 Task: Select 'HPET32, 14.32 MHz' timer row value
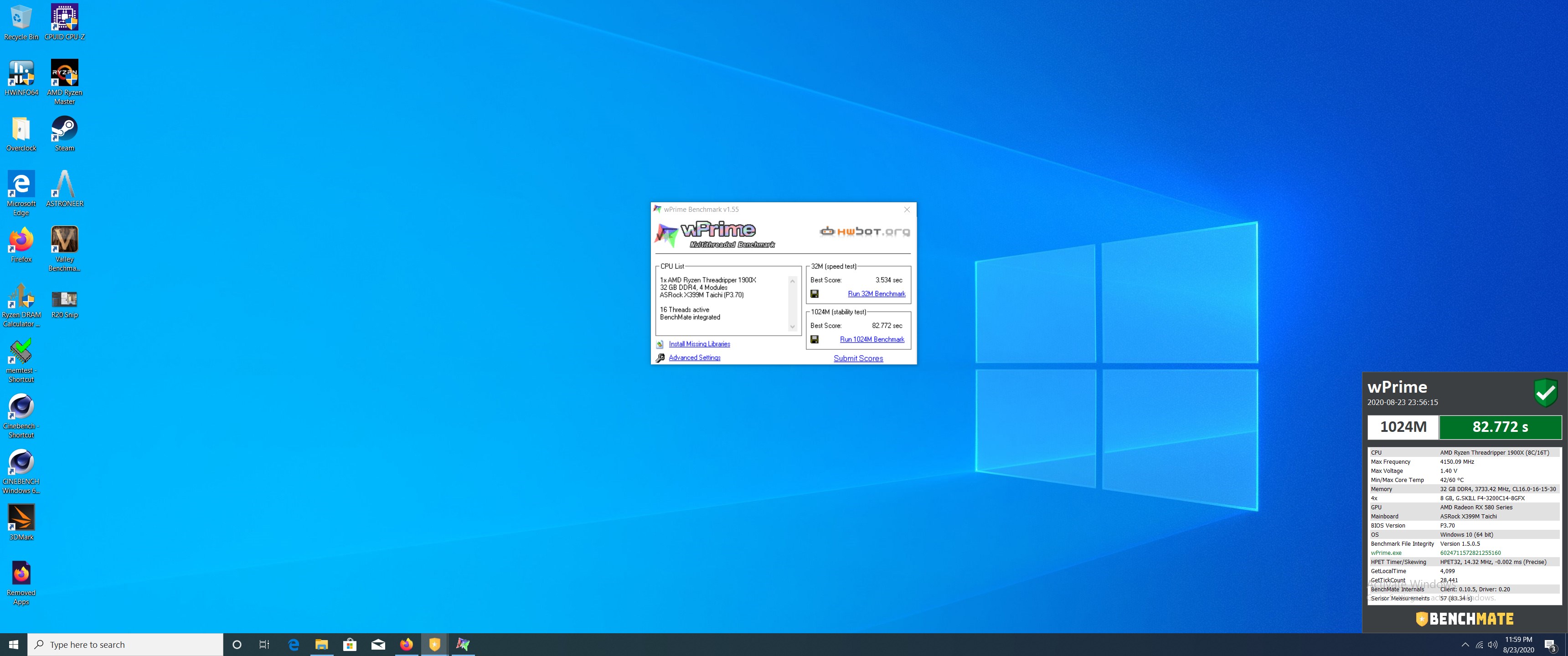[x=1493, y=562]
